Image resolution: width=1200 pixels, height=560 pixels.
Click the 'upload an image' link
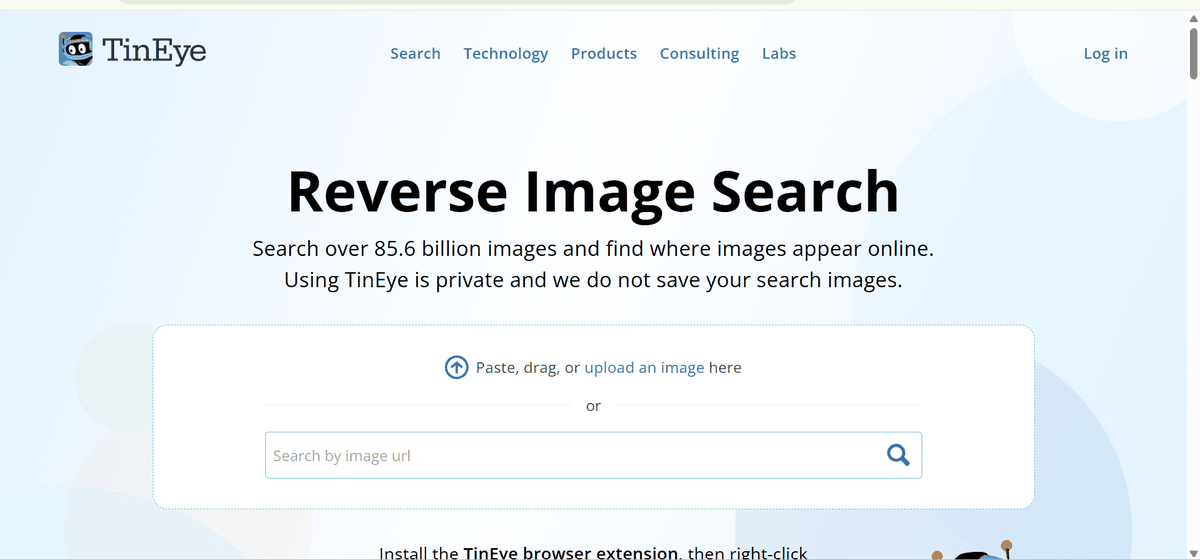pos(644,367)
